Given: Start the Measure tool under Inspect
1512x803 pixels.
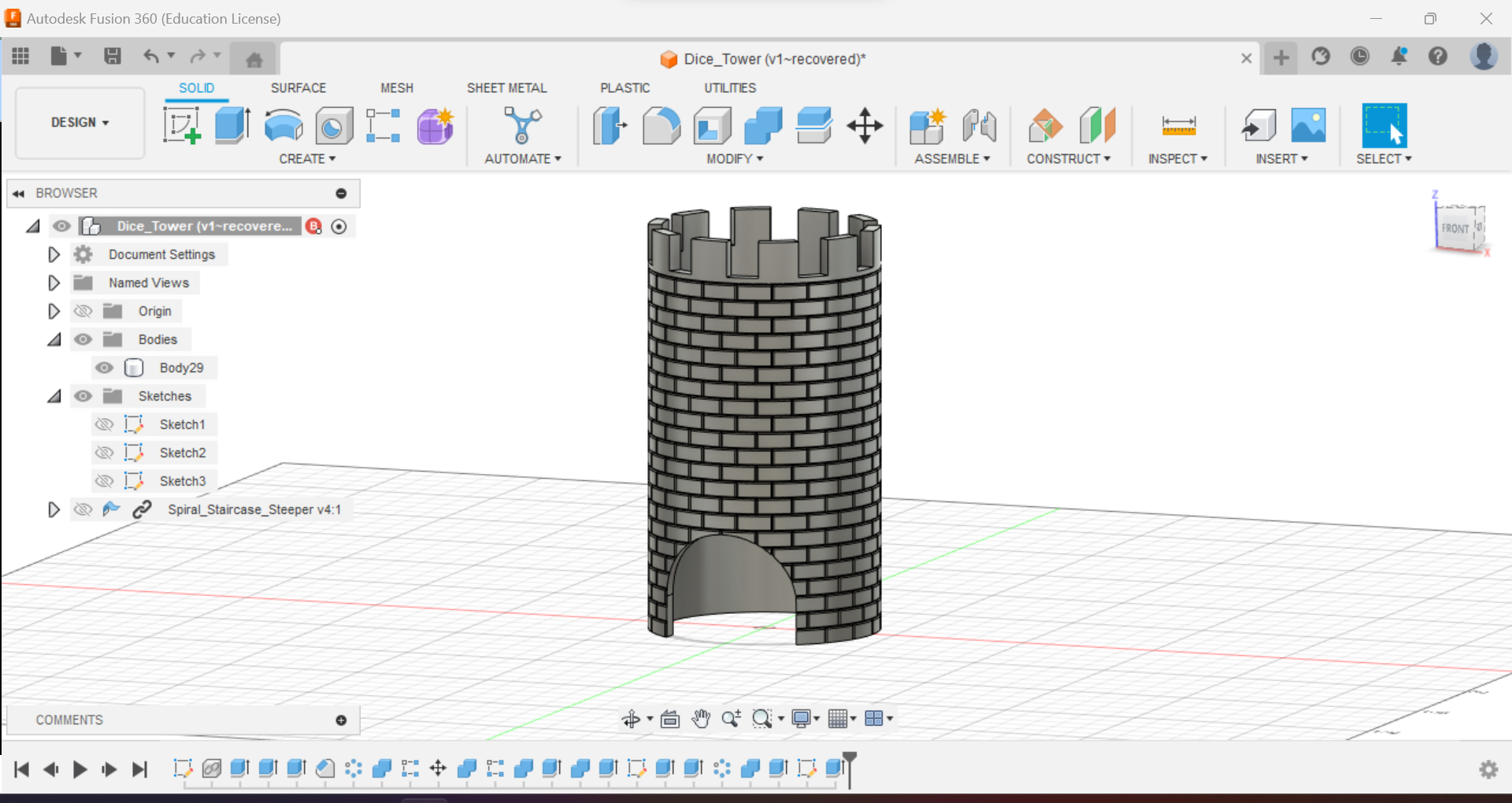Looking at the screenshot, I should click(1177, 126).
